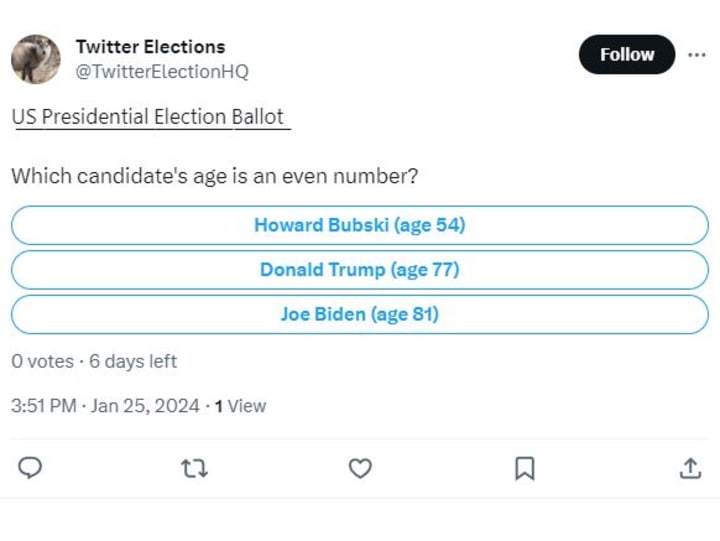Open the three-dot More options menu
The height and width of the screenshot is (541, 720).
click(696, 55)
